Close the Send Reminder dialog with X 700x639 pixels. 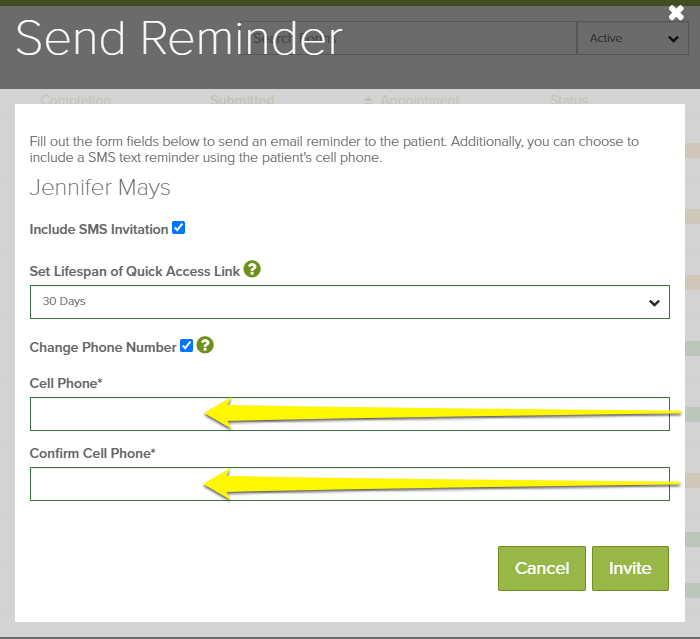coord(676,13)
